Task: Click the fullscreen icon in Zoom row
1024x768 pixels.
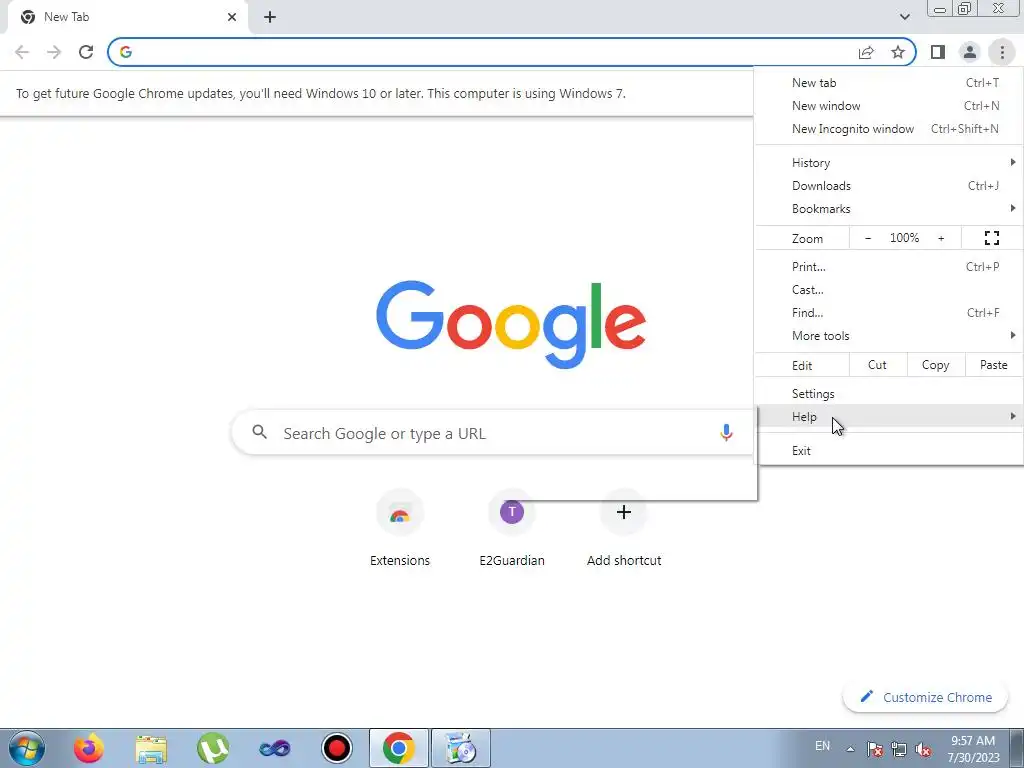Action: pyautogui.click(x=991, y=238)
